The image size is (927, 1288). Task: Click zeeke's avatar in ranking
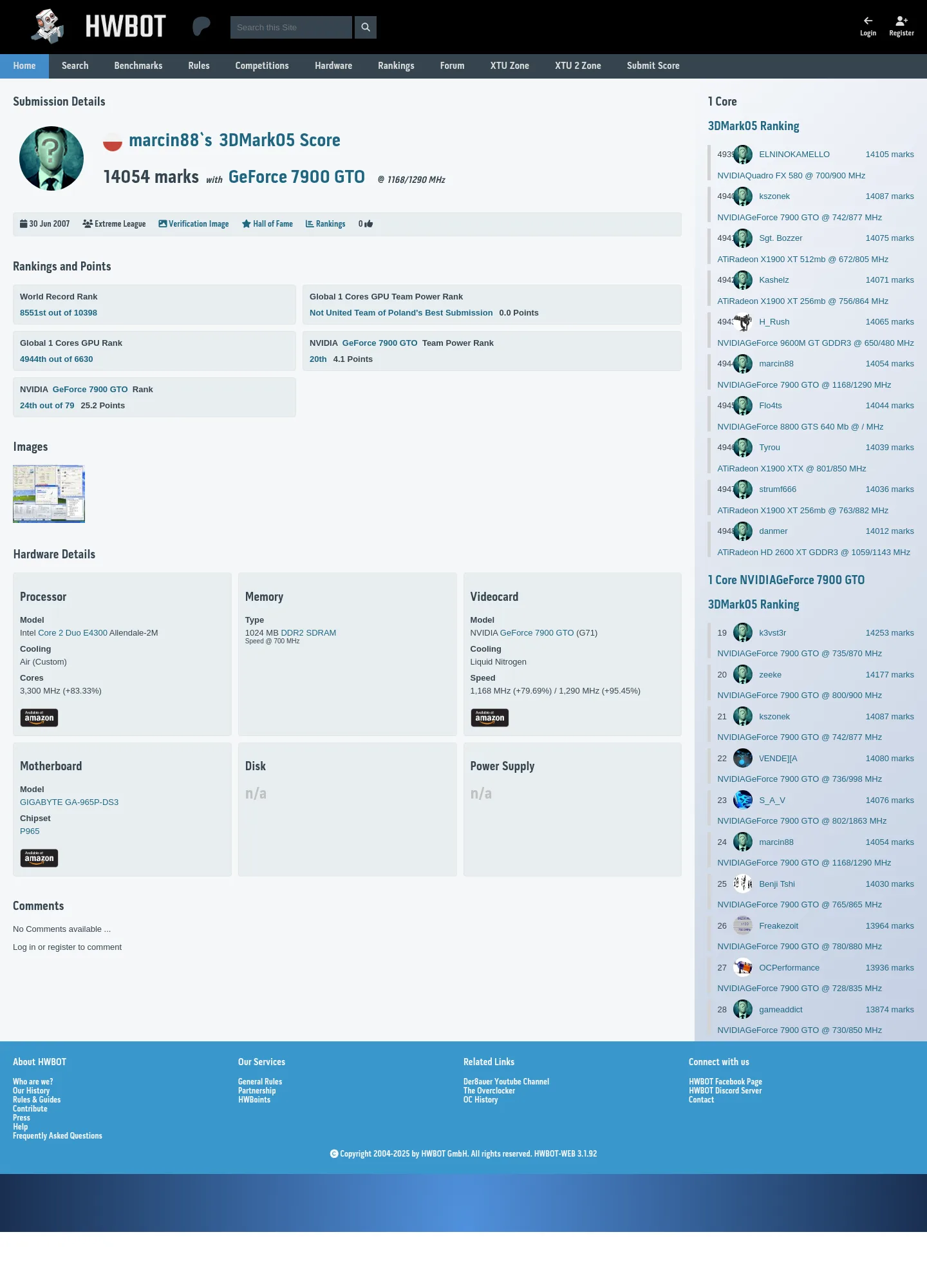(x=743, y=675)
